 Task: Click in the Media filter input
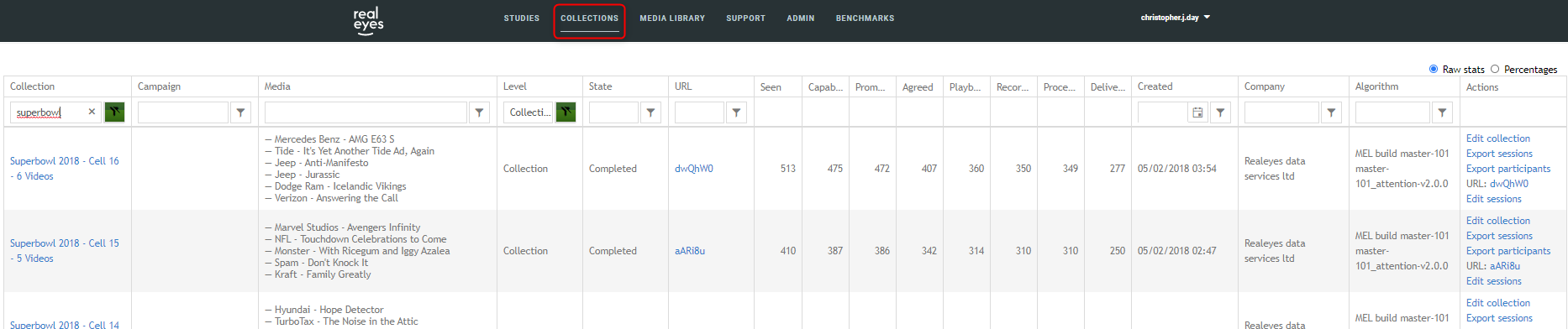click(366, 112)
